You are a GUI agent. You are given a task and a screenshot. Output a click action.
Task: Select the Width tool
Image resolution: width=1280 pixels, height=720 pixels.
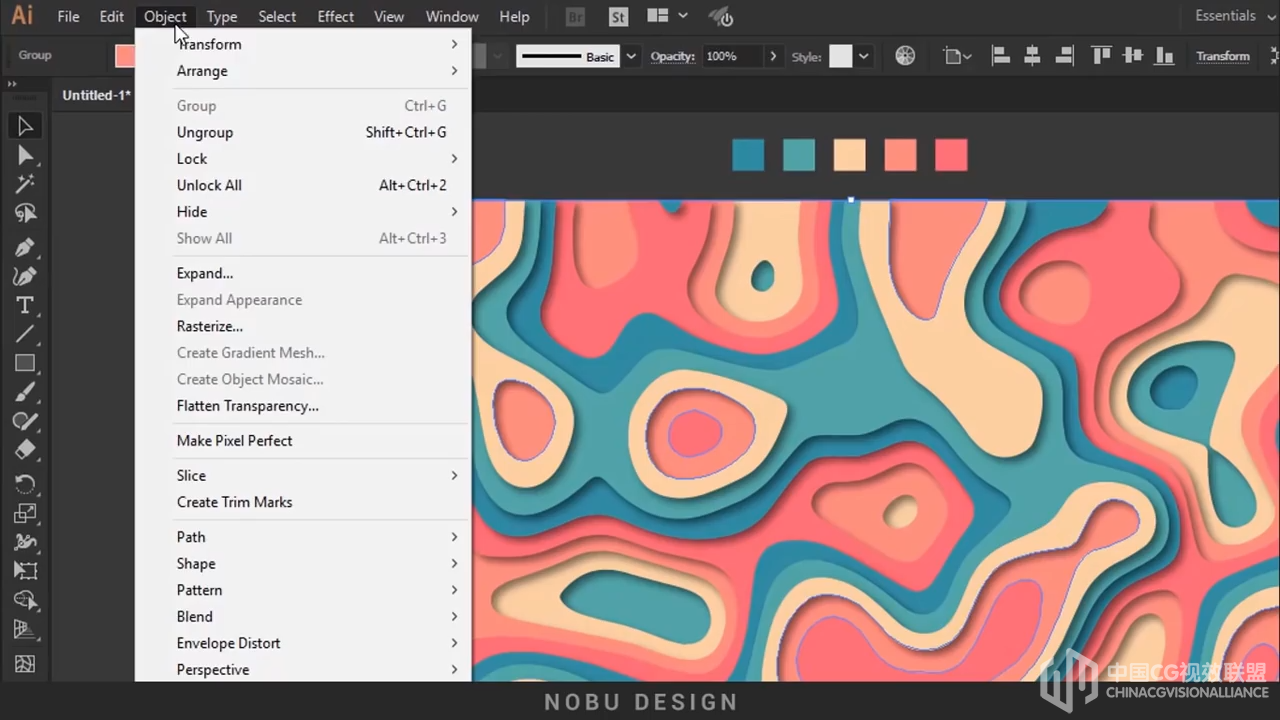tap(25, 542)
